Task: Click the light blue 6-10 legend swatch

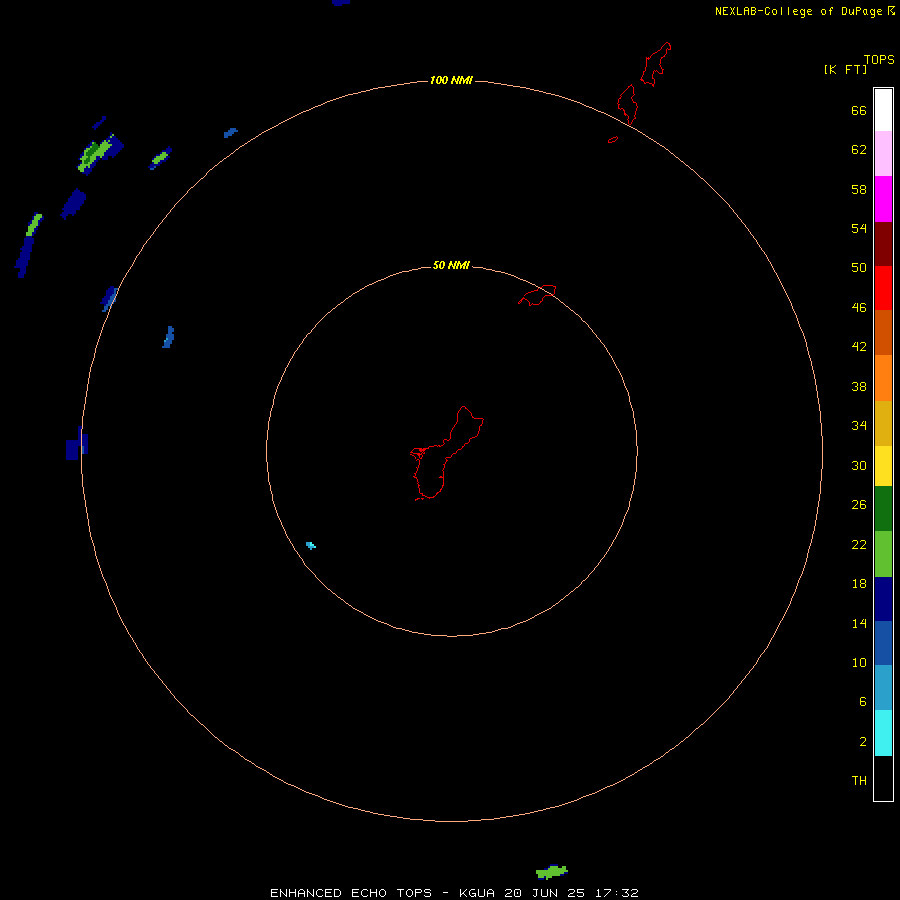Action: pos(883,688)
